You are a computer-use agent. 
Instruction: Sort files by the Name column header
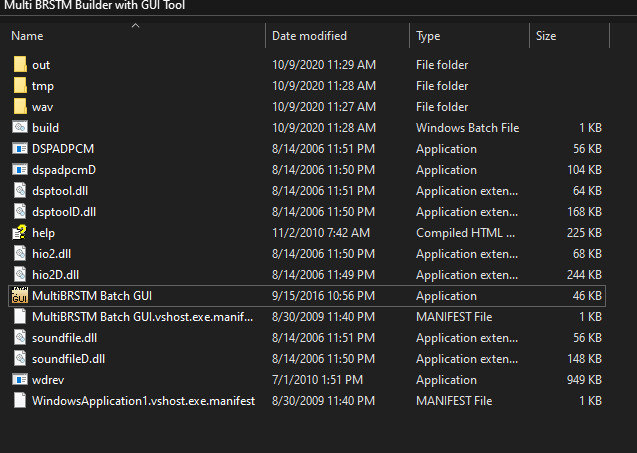[27, 36]
